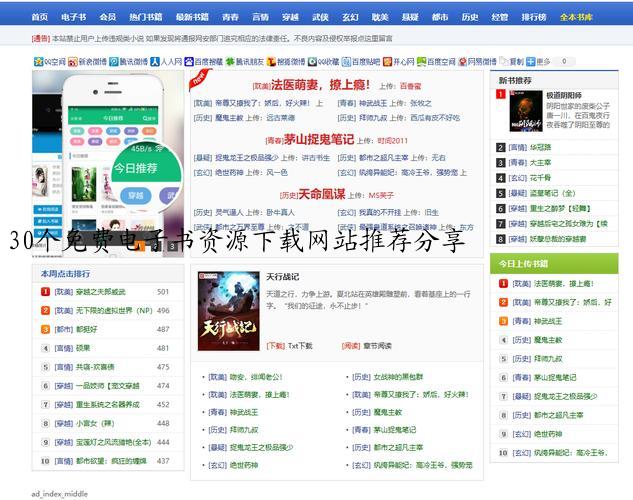The height and width of the screenshot is (500, 633).
Task: Open 神武战王 uploaded by 张牧之
Action: point(373,103)
